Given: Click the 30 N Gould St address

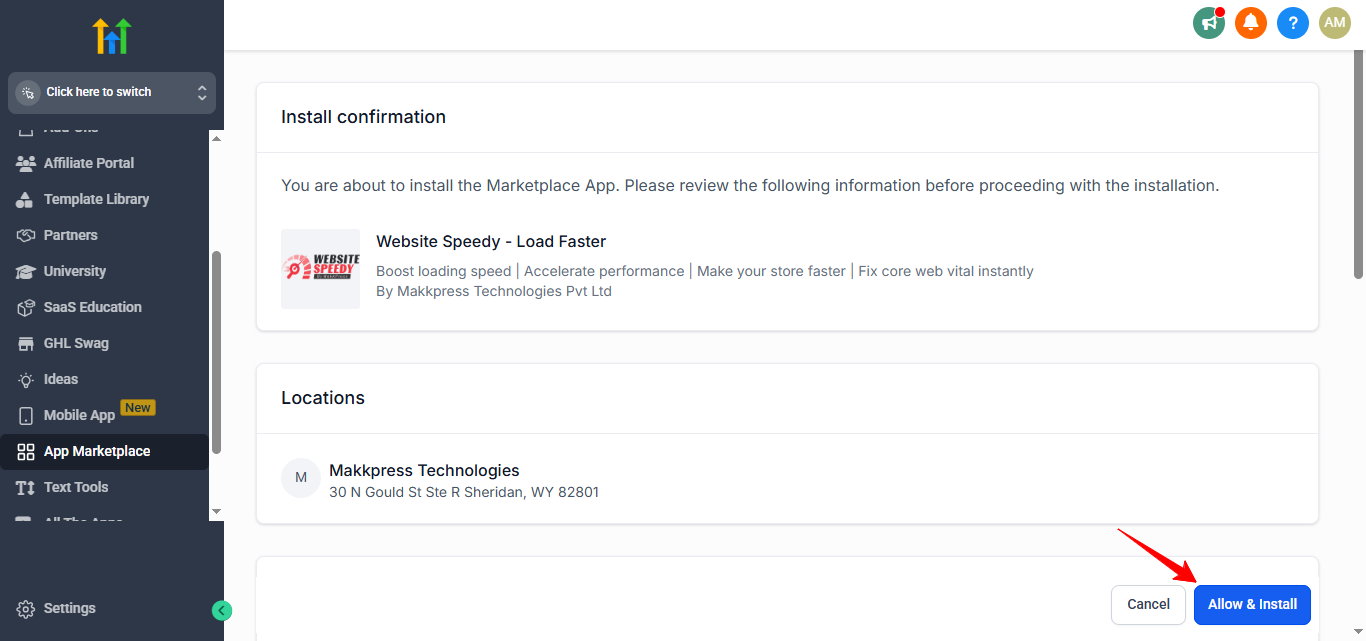Looking at the screenshot, I should point(464,492).
